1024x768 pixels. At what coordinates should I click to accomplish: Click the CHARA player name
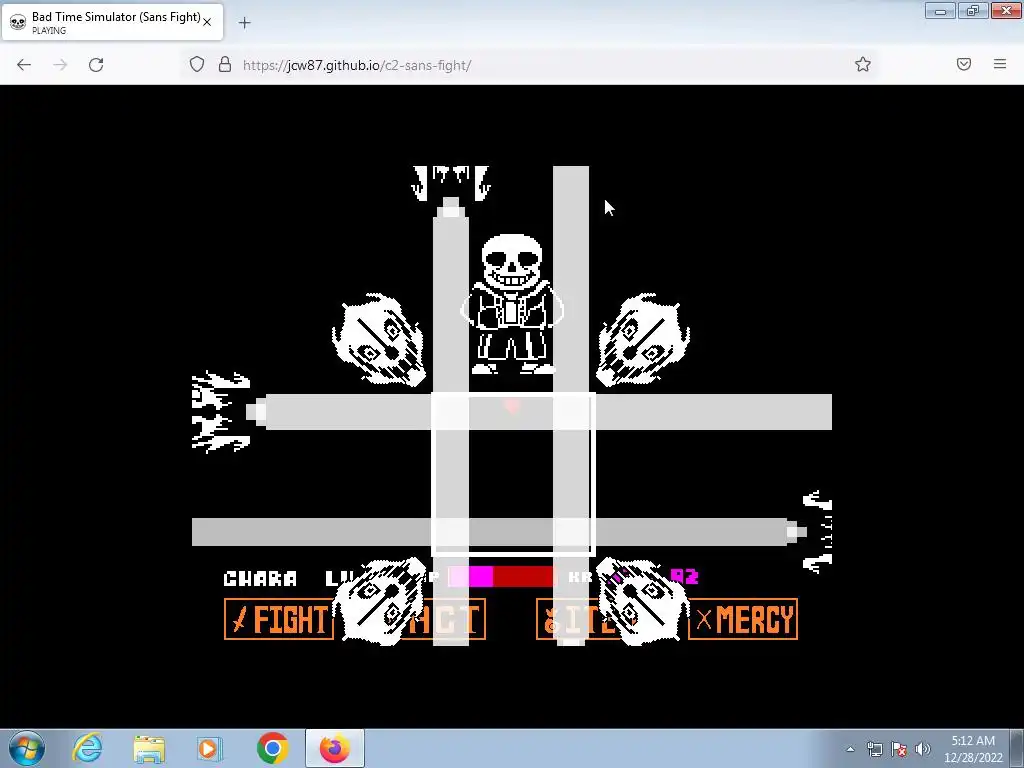260,579
